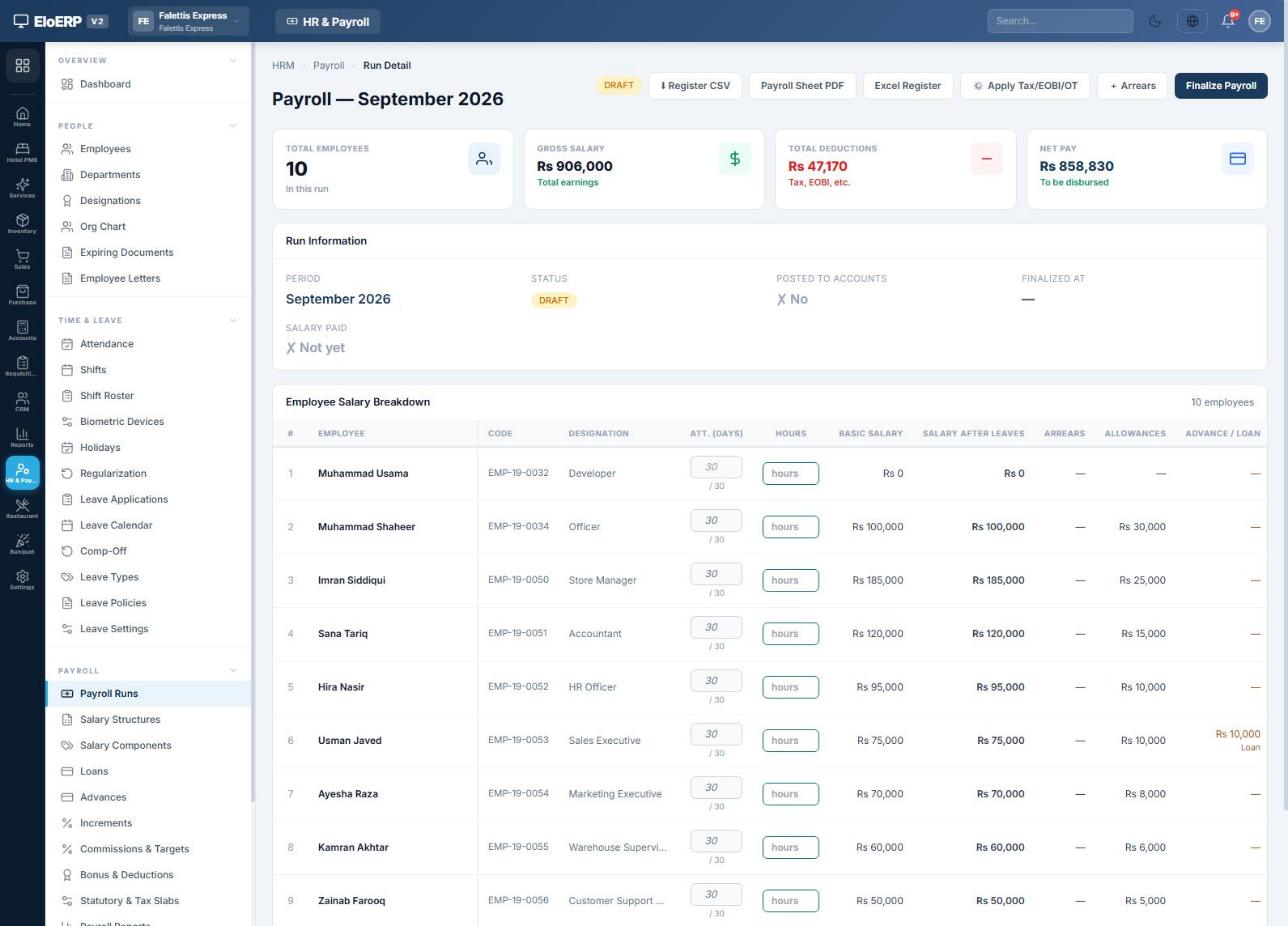The width and height of the screenshot is (1288, 926).
Task: Open the language globe icon
Action: click(1192, 21)
